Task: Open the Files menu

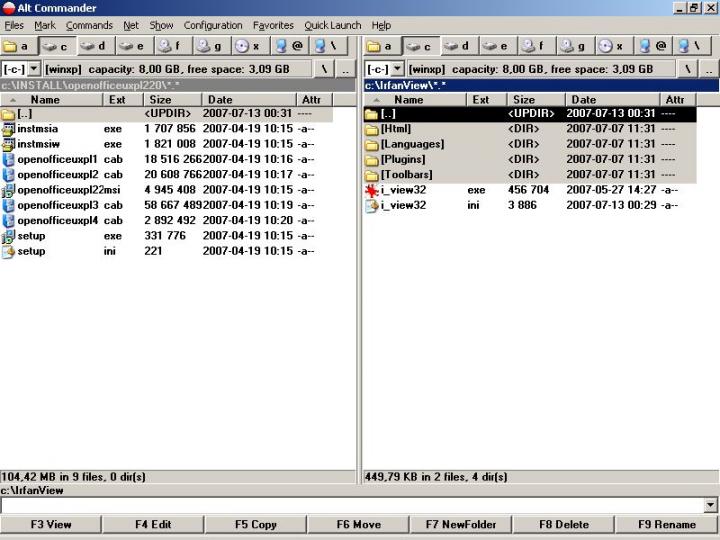Action: [14, 25]
